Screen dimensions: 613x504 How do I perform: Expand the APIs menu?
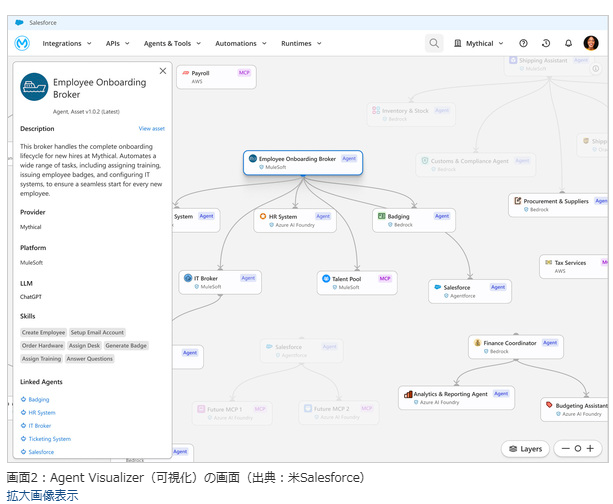pyautogui.click(x=117, y=43)
